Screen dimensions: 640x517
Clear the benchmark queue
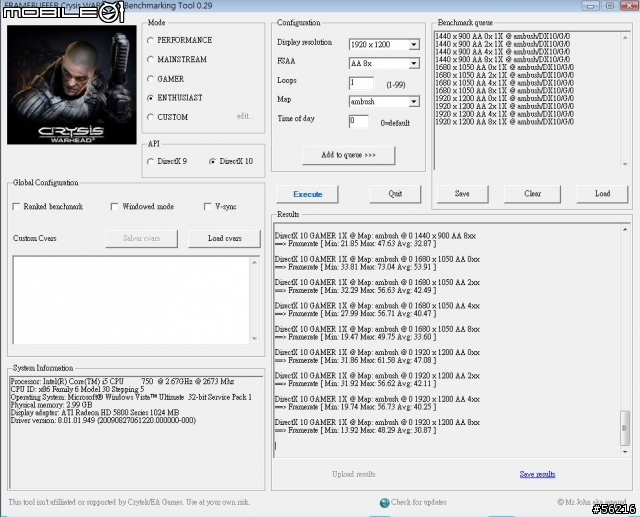click(532, 194)
